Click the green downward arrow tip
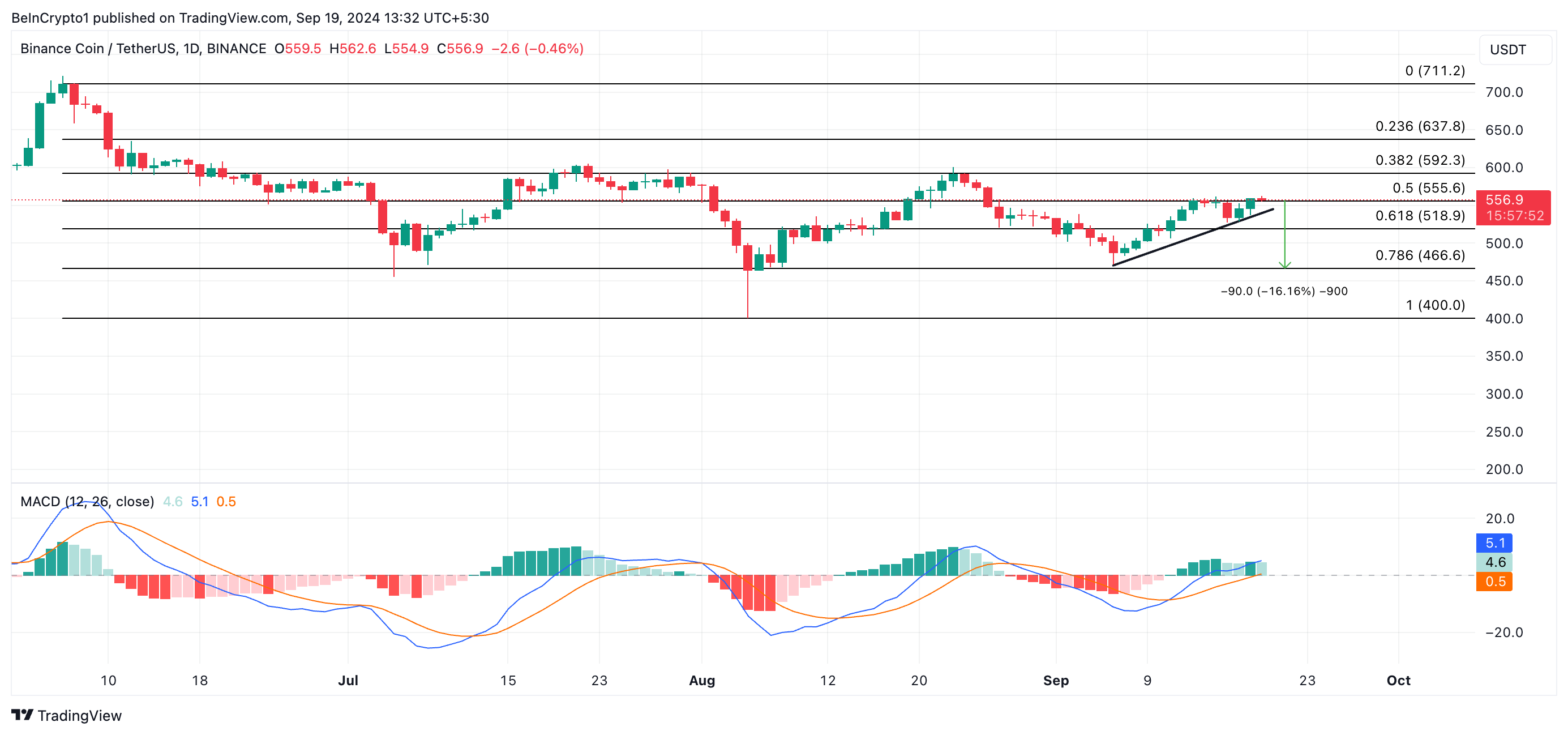1568x735 pixels. (1284, 266)
